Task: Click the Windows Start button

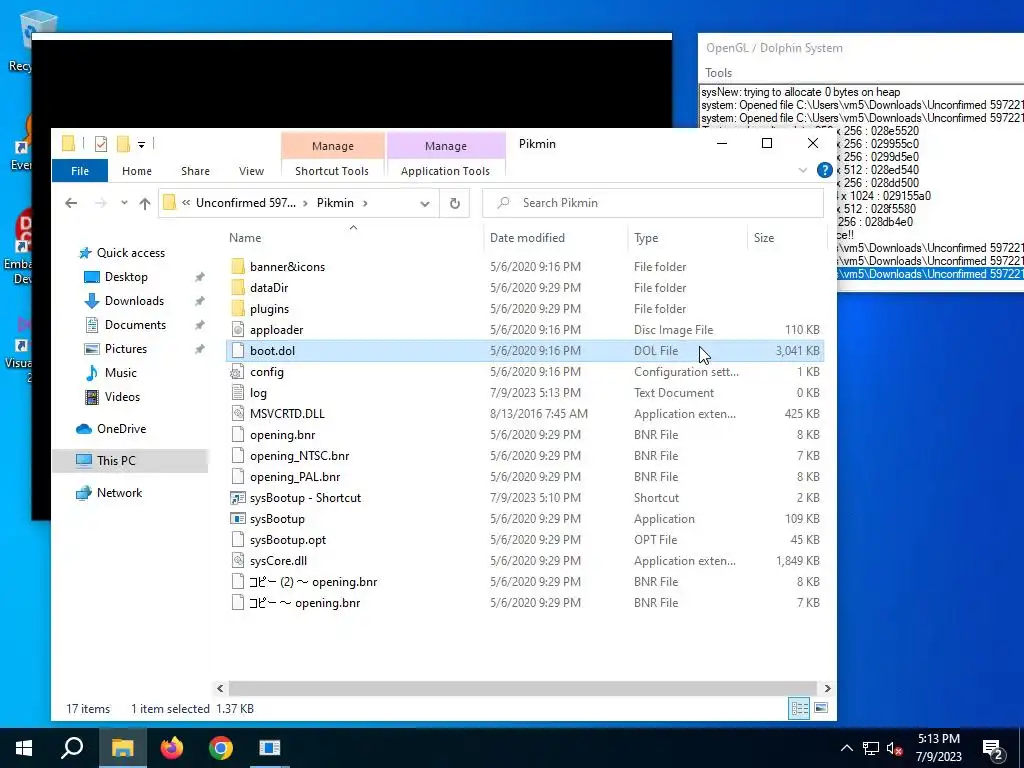Action: coord(24,748)
